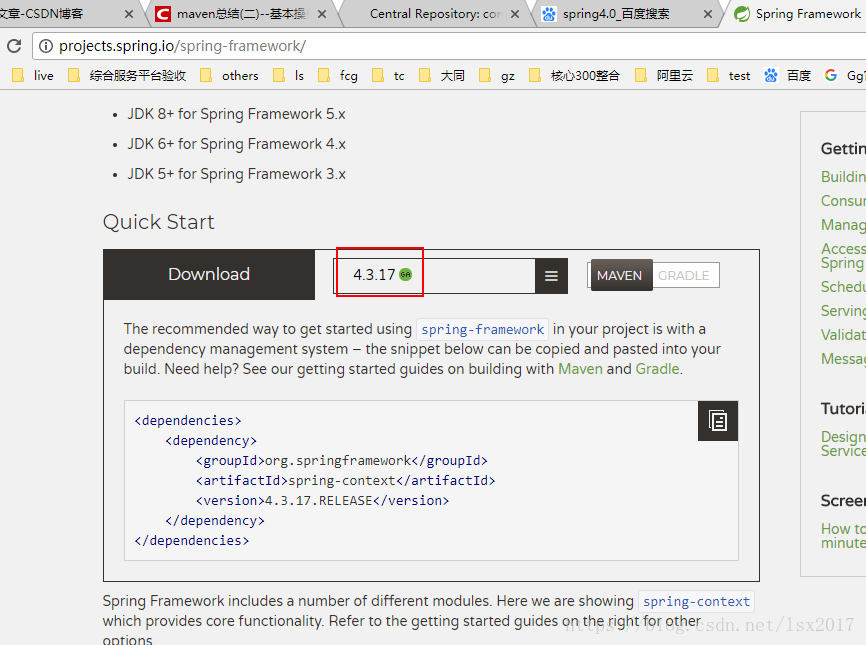Image resolution: width=866 pixels, height=645 pixels.
Task: Open the 核心300整合 bookmark folder
Action: 574,76
